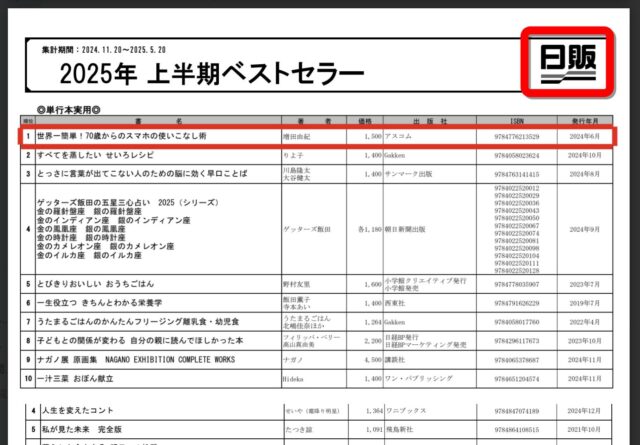The width and height of the screenshot is (640, 445).
Task: Click publication date 2024年10月
Action: click(x=585, y=155)
